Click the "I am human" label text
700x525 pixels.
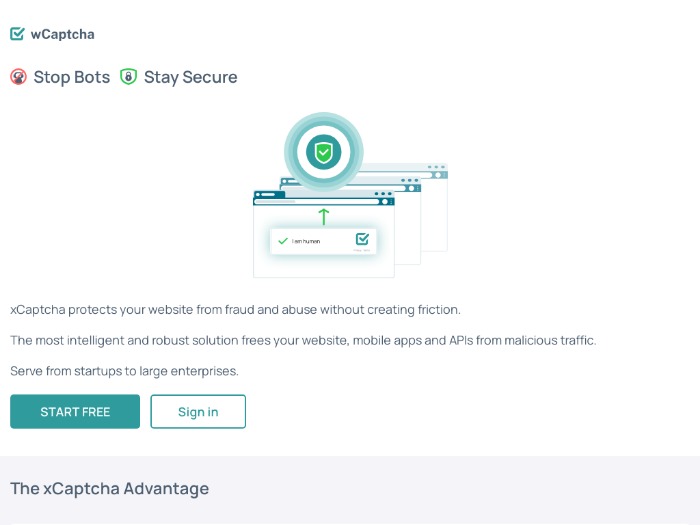pos(306,241)
